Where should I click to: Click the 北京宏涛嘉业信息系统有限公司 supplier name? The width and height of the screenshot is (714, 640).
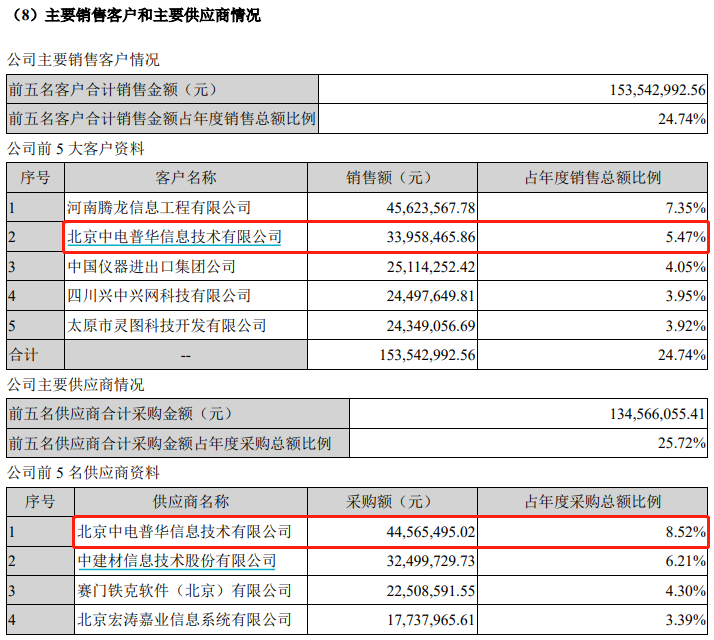[184, 621]
